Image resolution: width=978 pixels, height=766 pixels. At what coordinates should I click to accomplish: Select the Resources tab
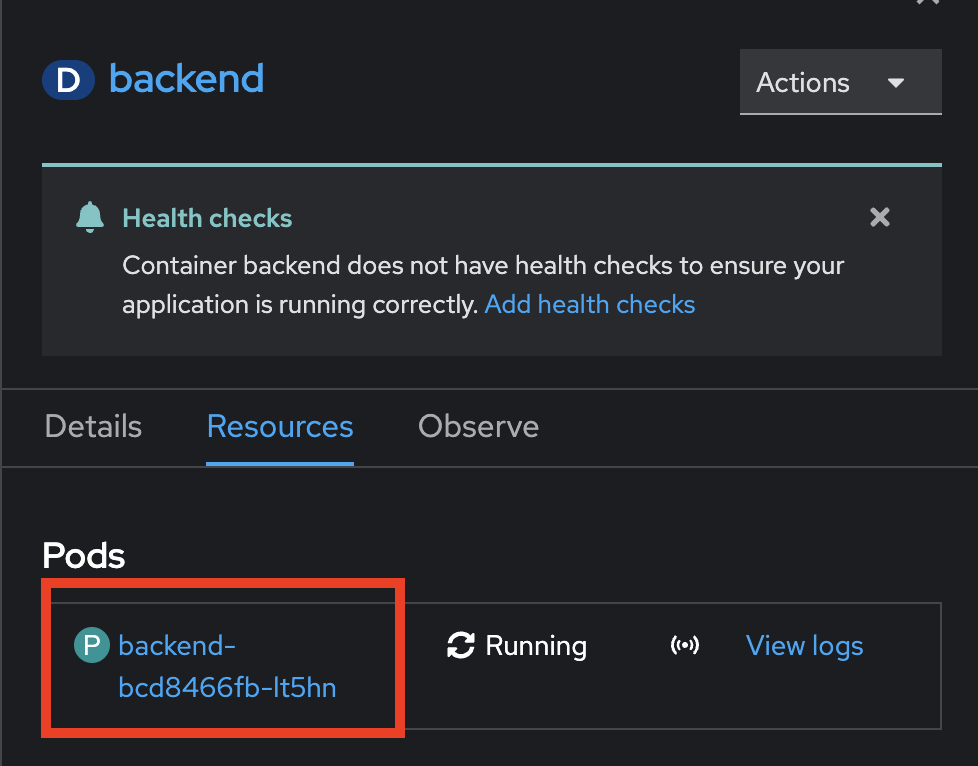coord(280,427)
